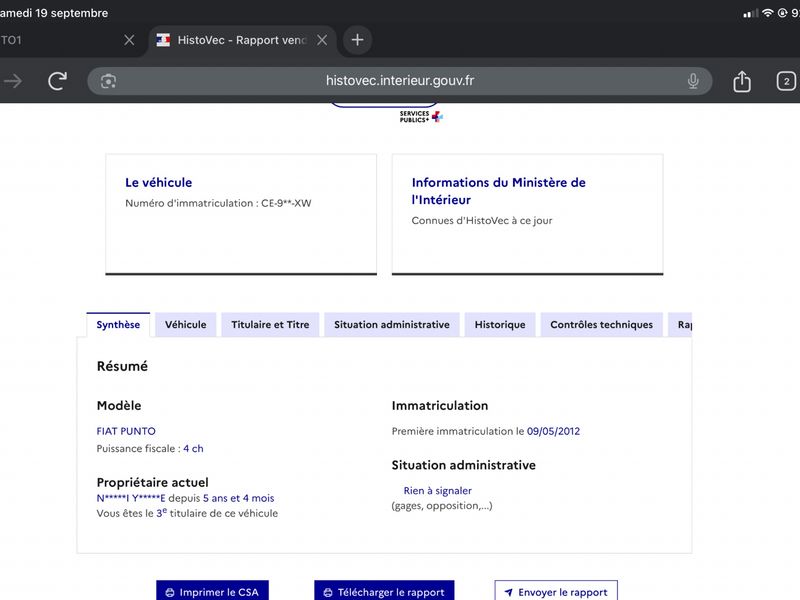Reload the page with the refresh icon
800x600 pixels.
[58, 81]
